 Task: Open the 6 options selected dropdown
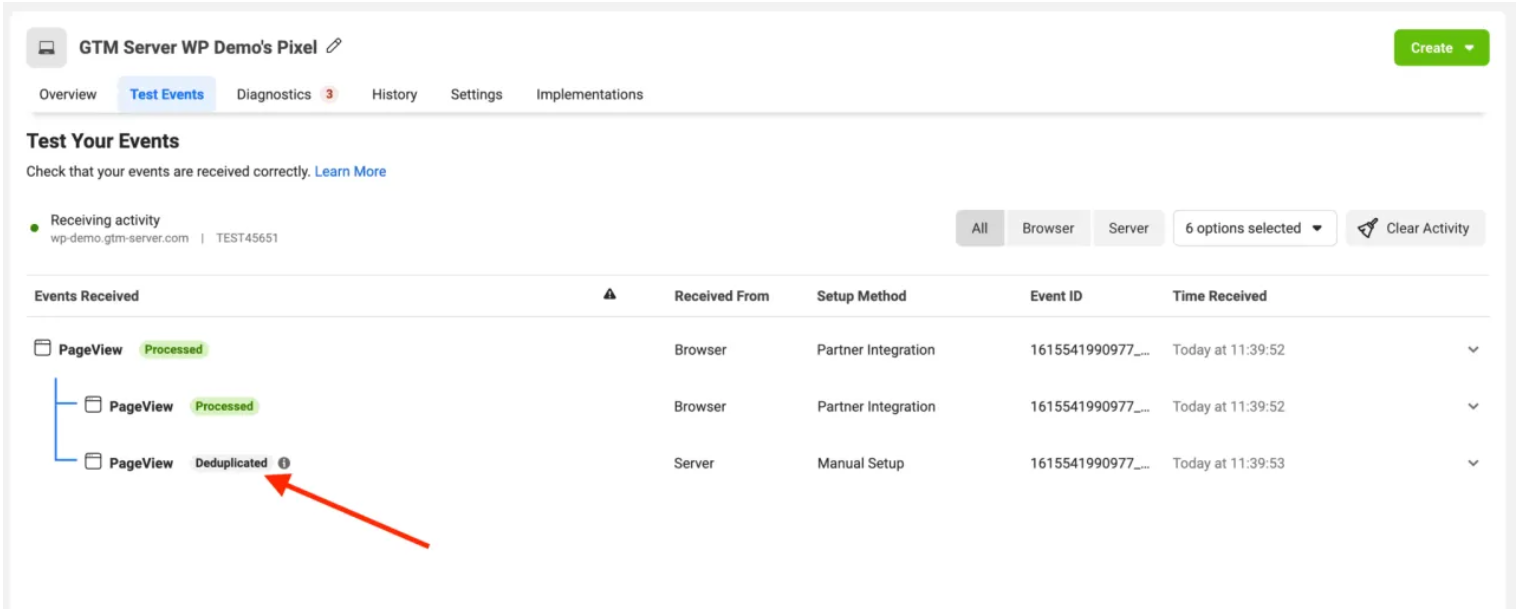coord(1254,228)
